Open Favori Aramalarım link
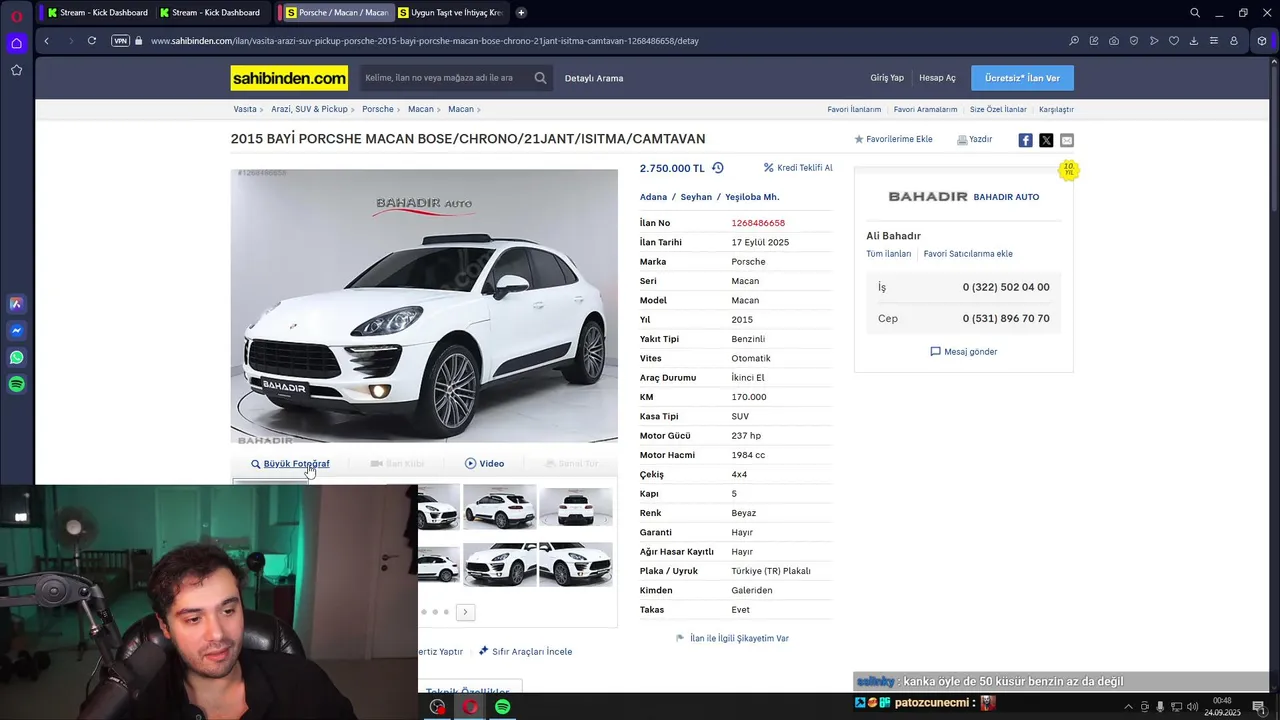 [925, 110]
